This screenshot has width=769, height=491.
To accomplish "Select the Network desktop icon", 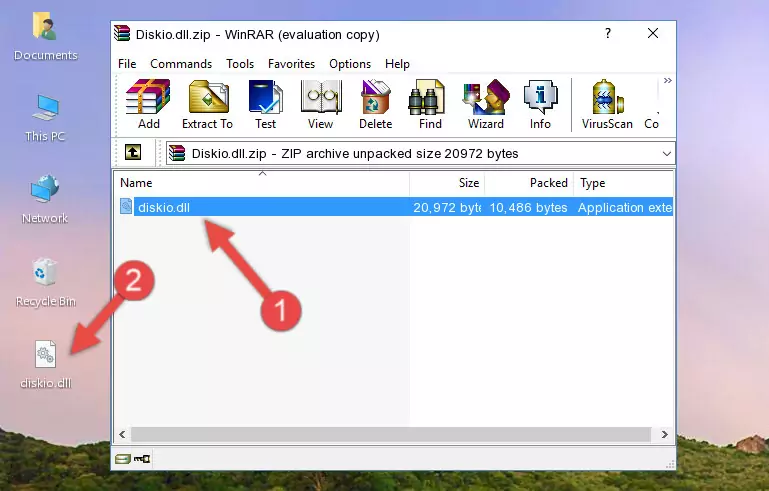I will coord(45,200).
